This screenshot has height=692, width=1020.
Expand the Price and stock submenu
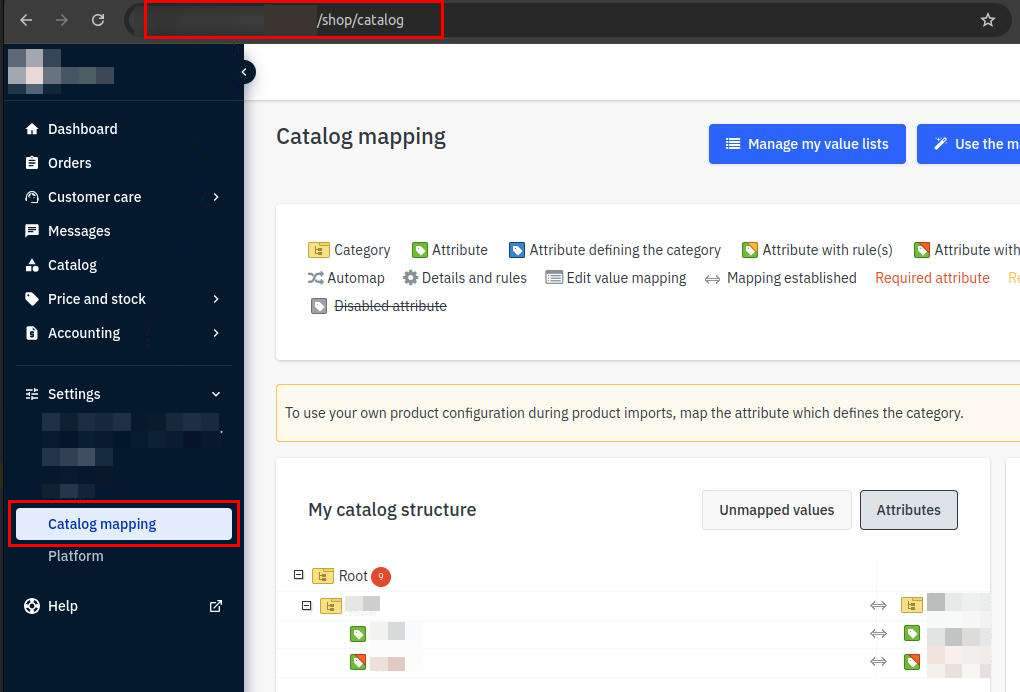click(216, 299)
